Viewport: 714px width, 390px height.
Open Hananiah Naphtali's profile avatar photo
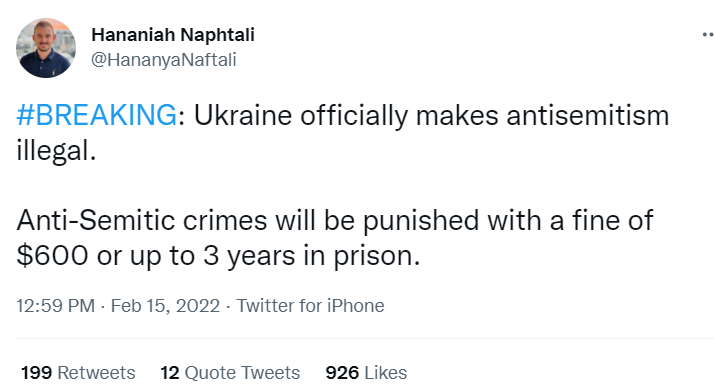46,48
